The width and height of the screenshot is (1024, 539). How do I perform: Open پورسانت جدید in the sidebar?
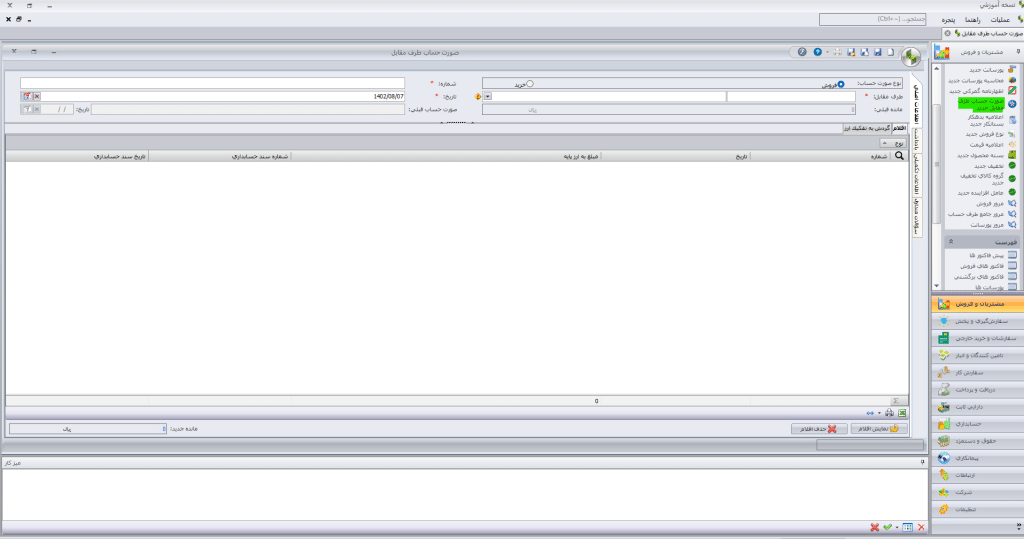click(986, 70)
